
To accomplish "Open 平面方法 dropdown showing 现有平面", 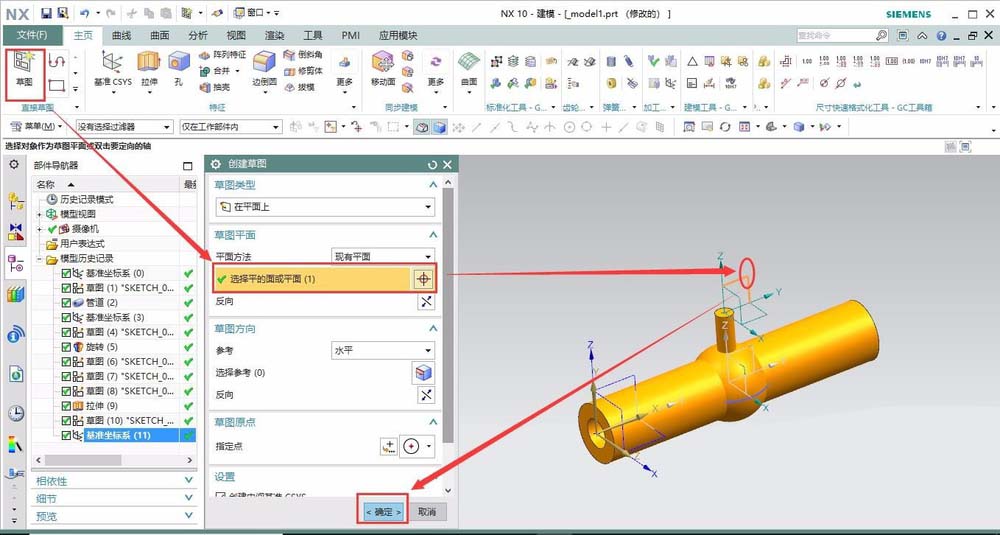I will click(383, 256).
